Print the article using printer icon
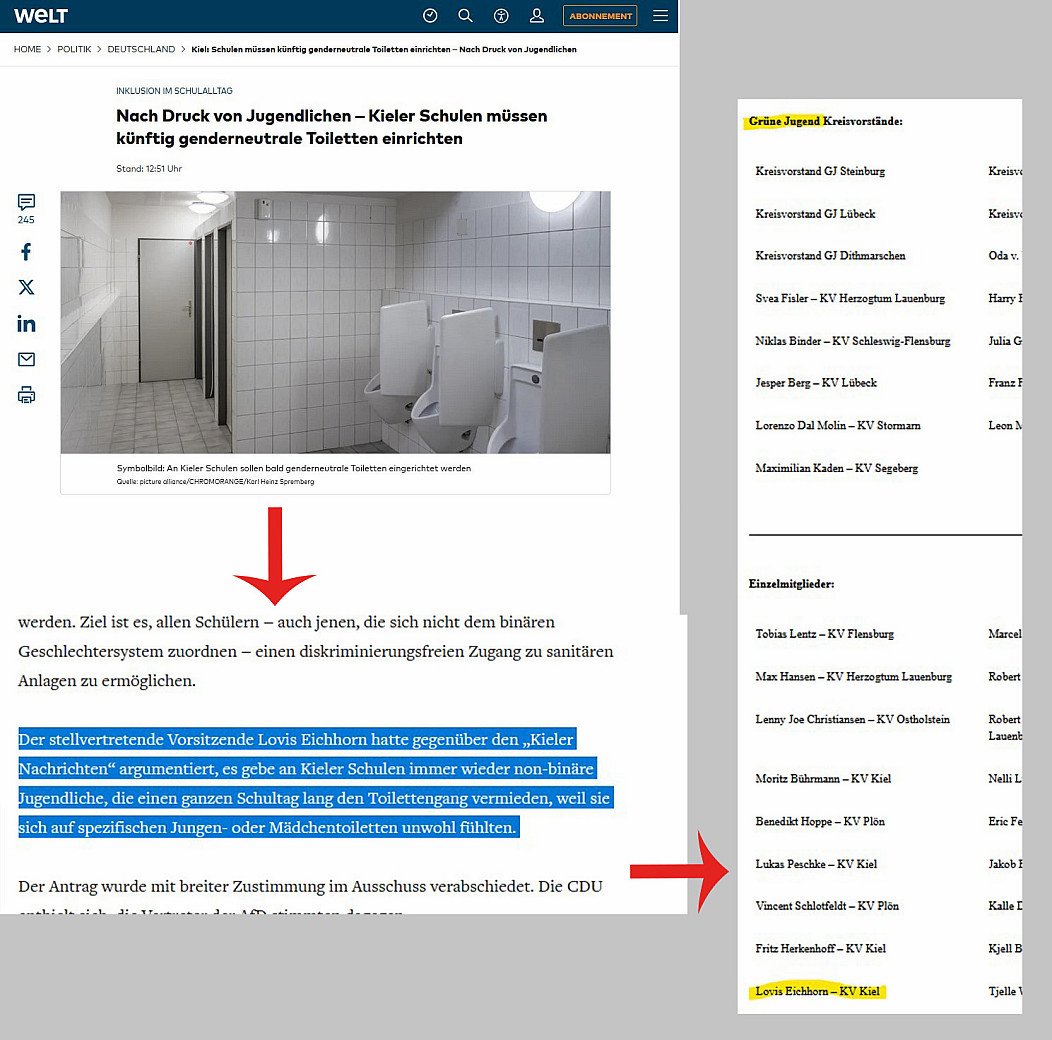The height and width of the screenshot is (1040, 1052). click(x=26, y=395)
